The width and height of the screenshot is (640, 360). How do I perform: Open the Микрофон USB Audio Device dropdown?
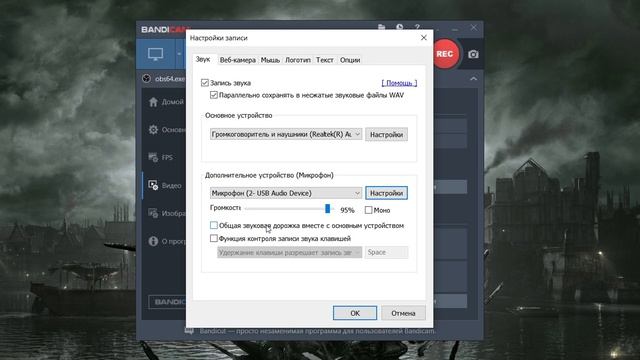[x=286, y=193]
